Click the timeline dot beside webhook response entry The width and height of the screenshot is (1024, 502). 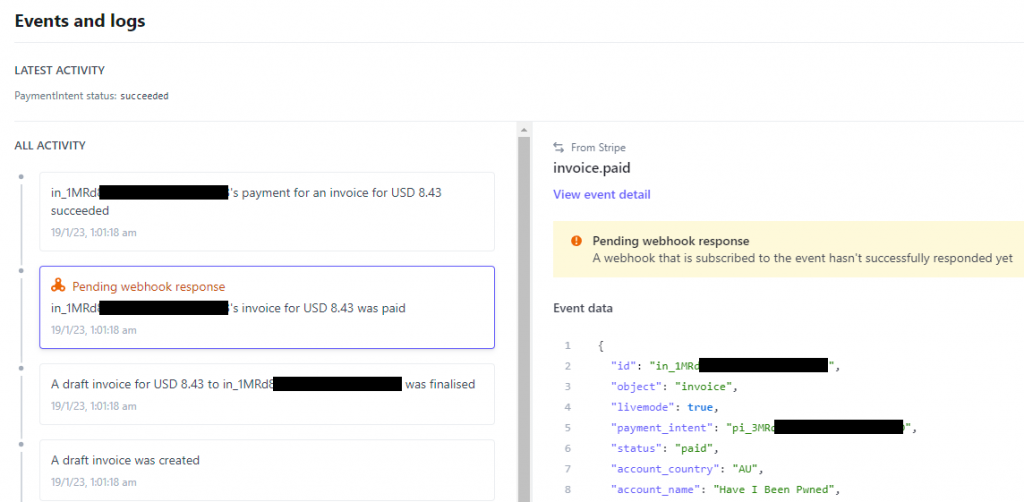[x=22, y=270]
